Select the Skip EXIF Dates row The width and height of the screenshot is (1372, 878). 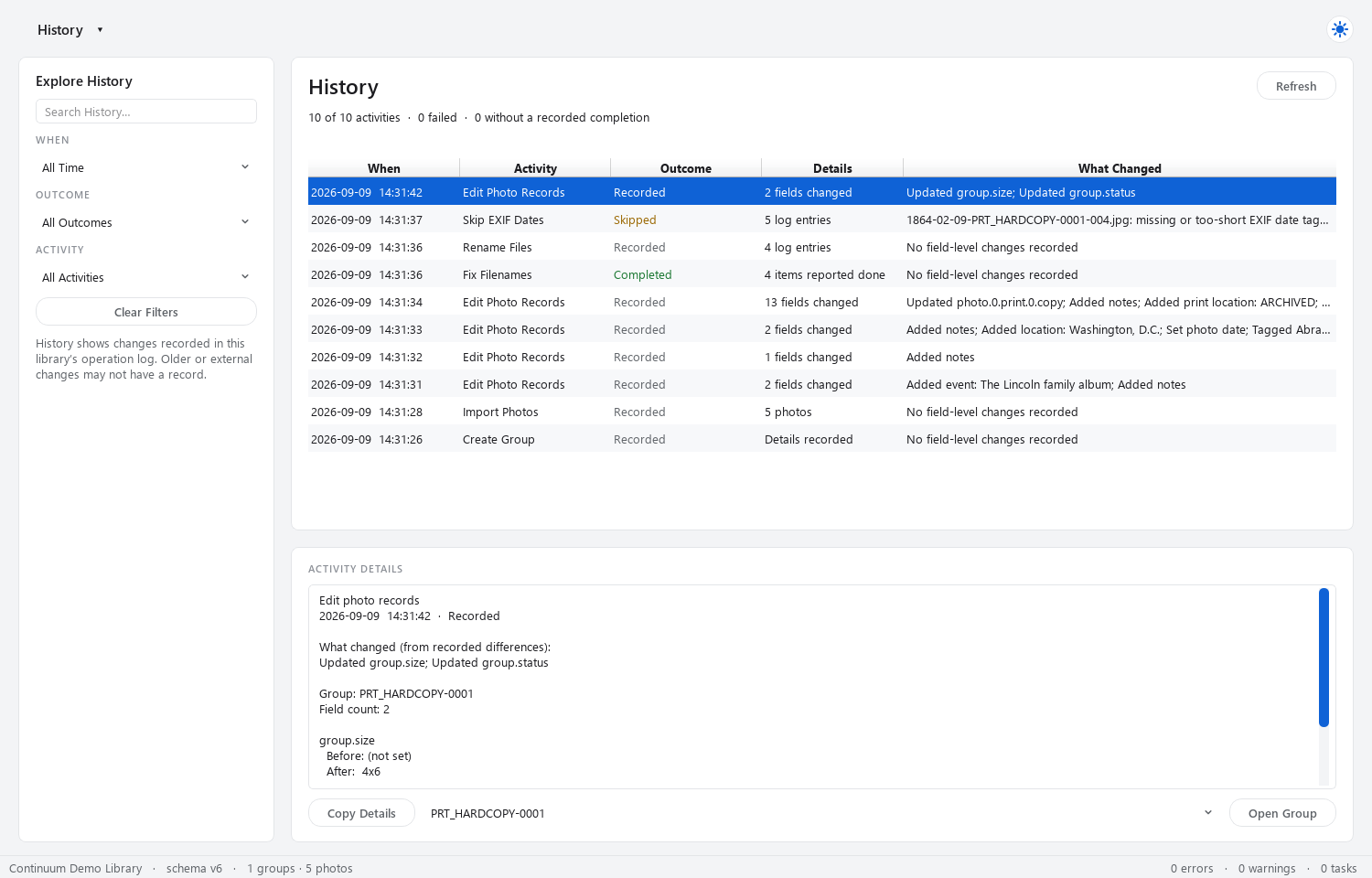822,219
